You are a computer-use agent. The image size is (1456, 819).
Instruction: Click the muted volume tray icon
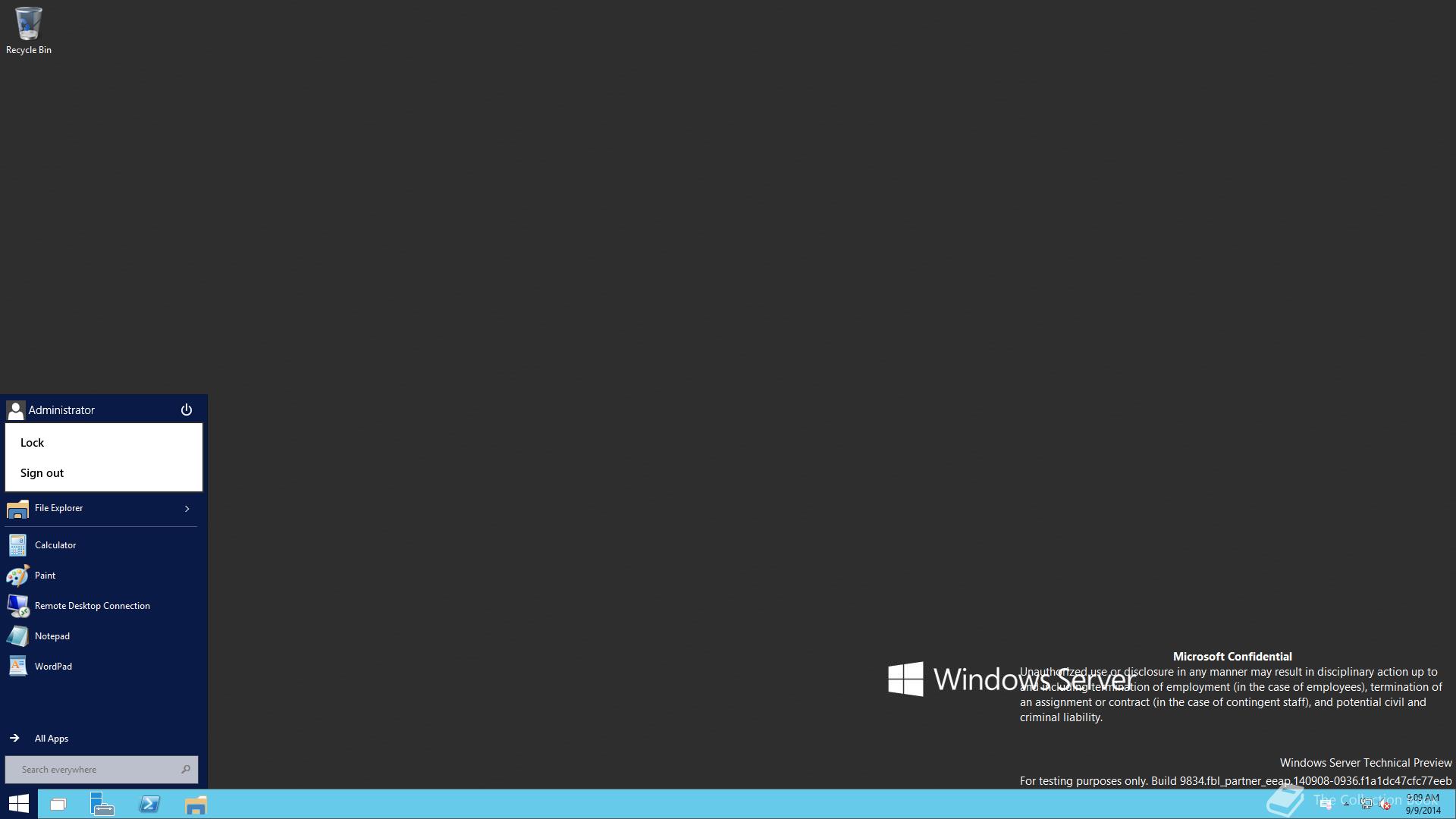[x=1385, y=804]
